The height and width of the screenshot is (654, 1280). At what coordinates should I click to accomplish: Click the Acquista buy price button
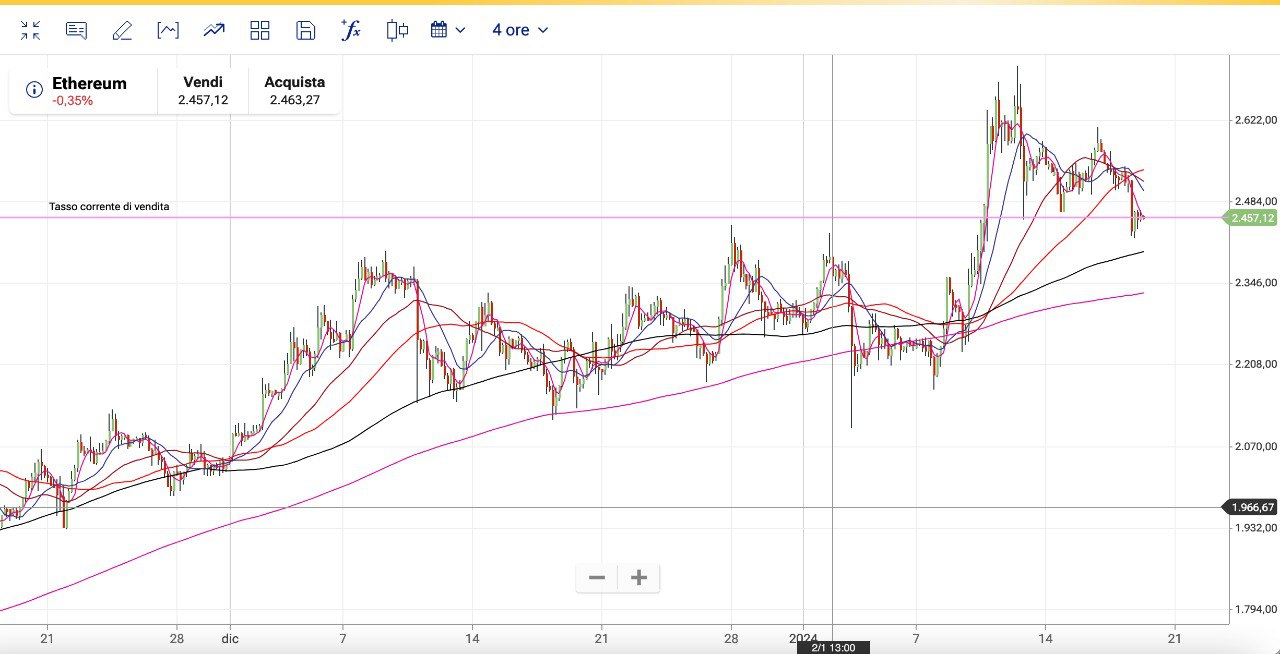pyautogui.click(x=294, y=91)
